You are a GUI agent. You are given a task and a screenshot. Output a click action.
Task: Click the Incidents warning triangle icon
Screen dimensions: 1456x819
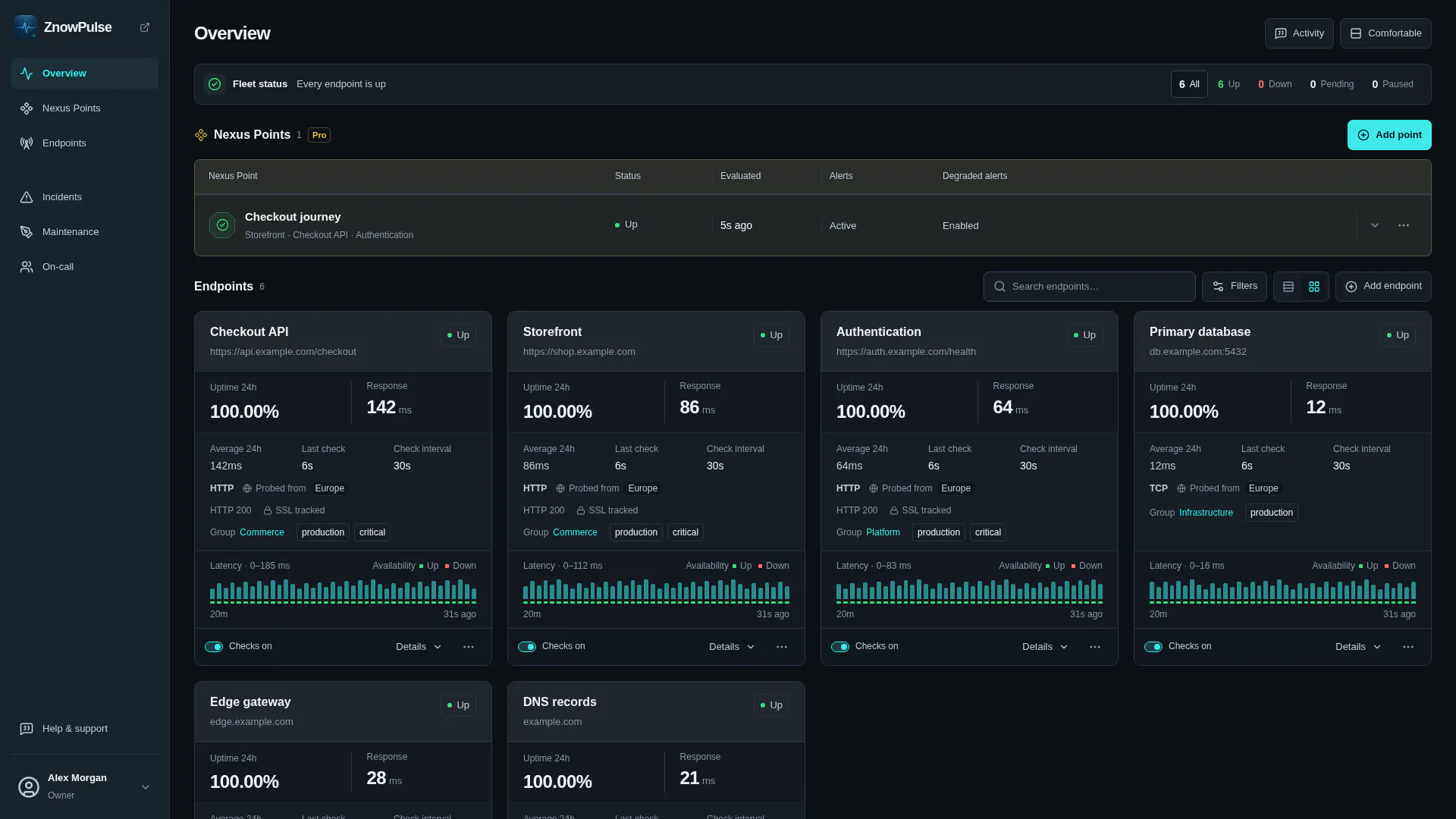tap(27, 197)
